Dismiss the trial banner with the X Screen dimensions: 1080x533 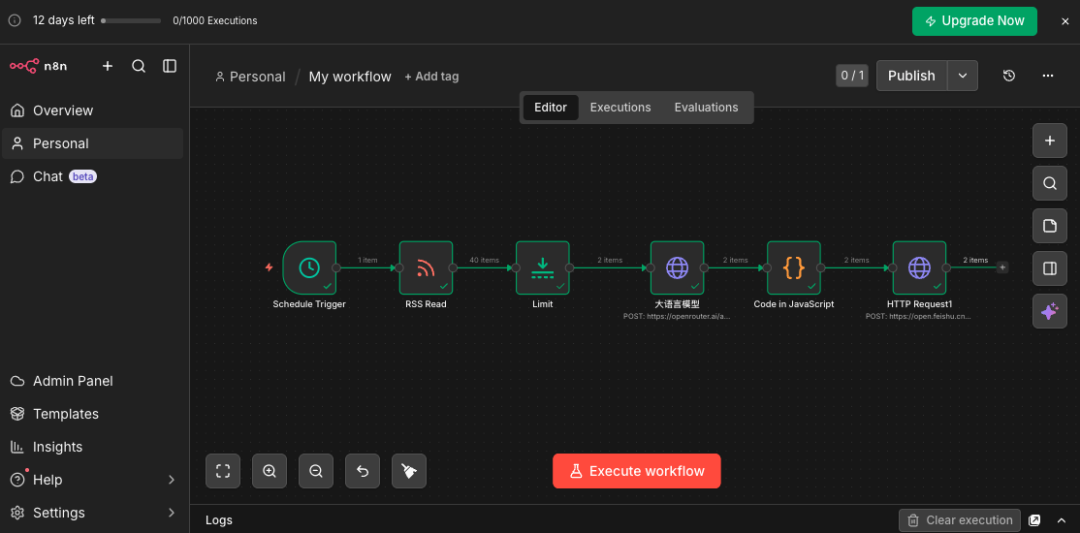[x=1065, y=21]
